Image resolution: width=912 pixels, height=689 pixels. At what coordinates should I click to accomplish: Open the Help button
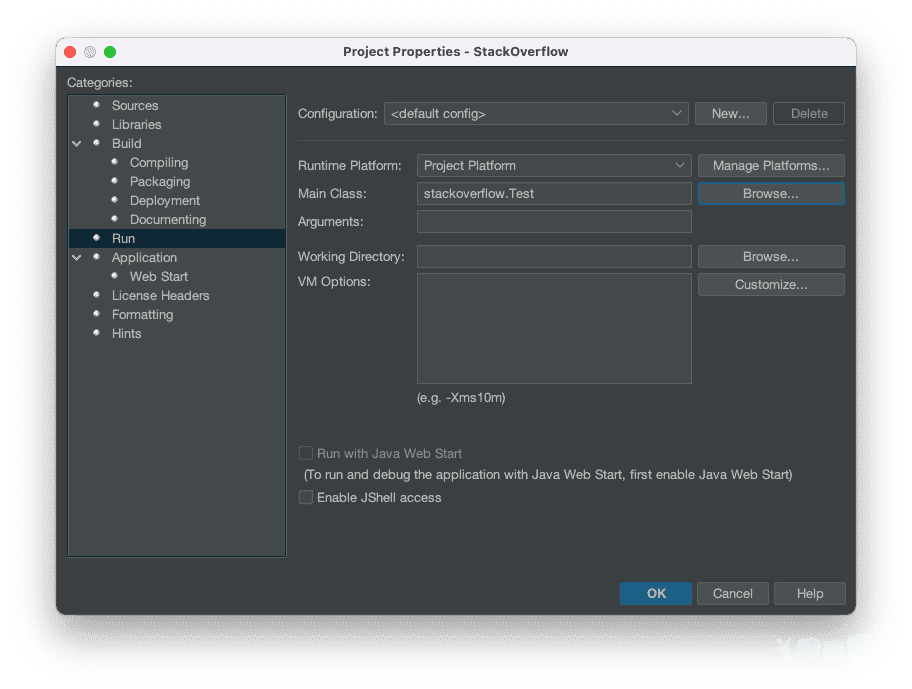coord(810,594)
